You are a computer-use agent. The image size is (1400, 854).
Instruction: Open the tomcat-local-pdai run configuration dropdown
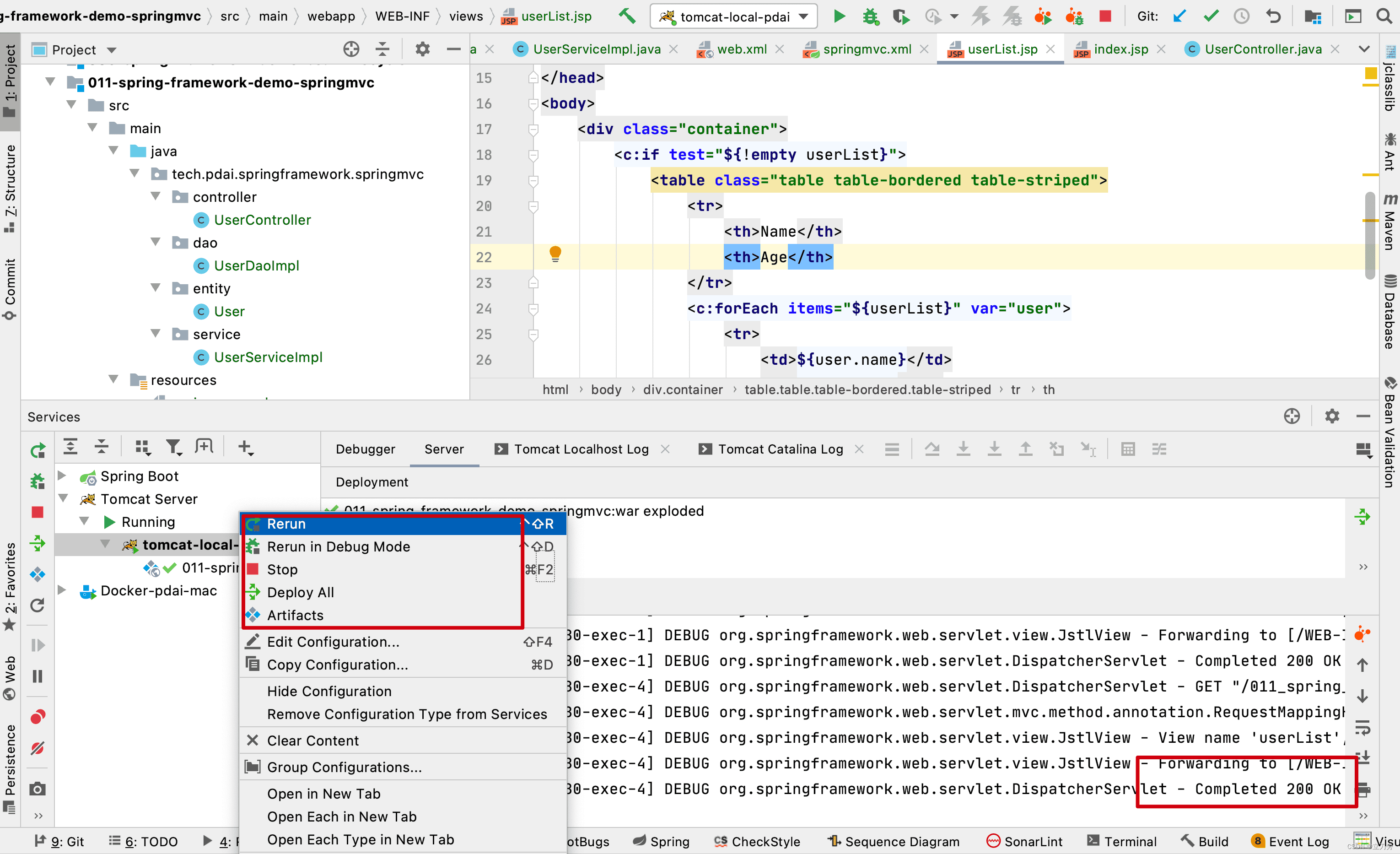(x=733, y=16)
